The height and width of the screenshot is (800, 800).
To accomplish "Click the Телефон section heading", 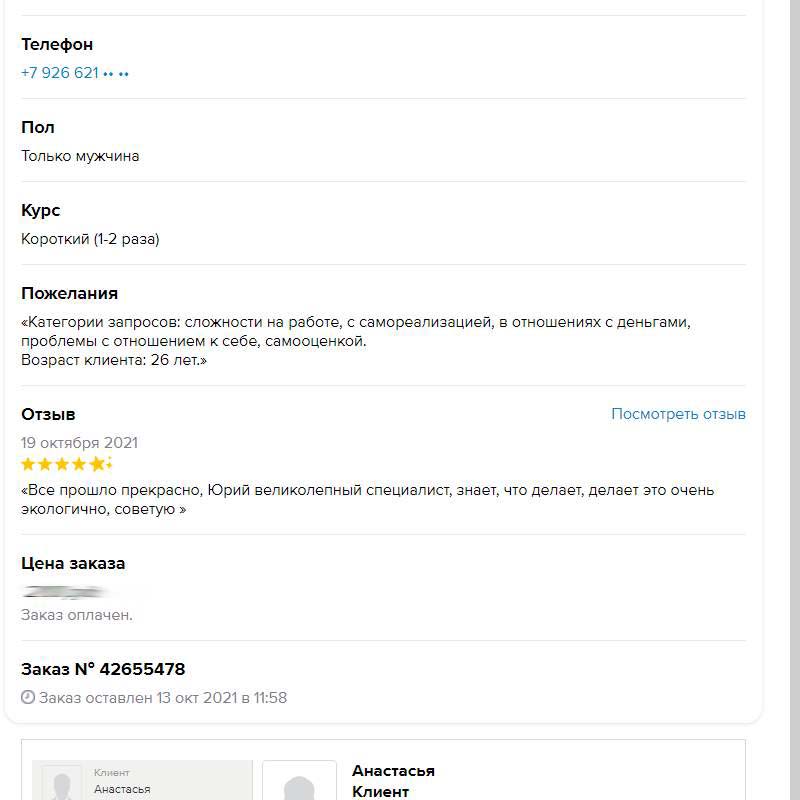I will pos(57,44).
